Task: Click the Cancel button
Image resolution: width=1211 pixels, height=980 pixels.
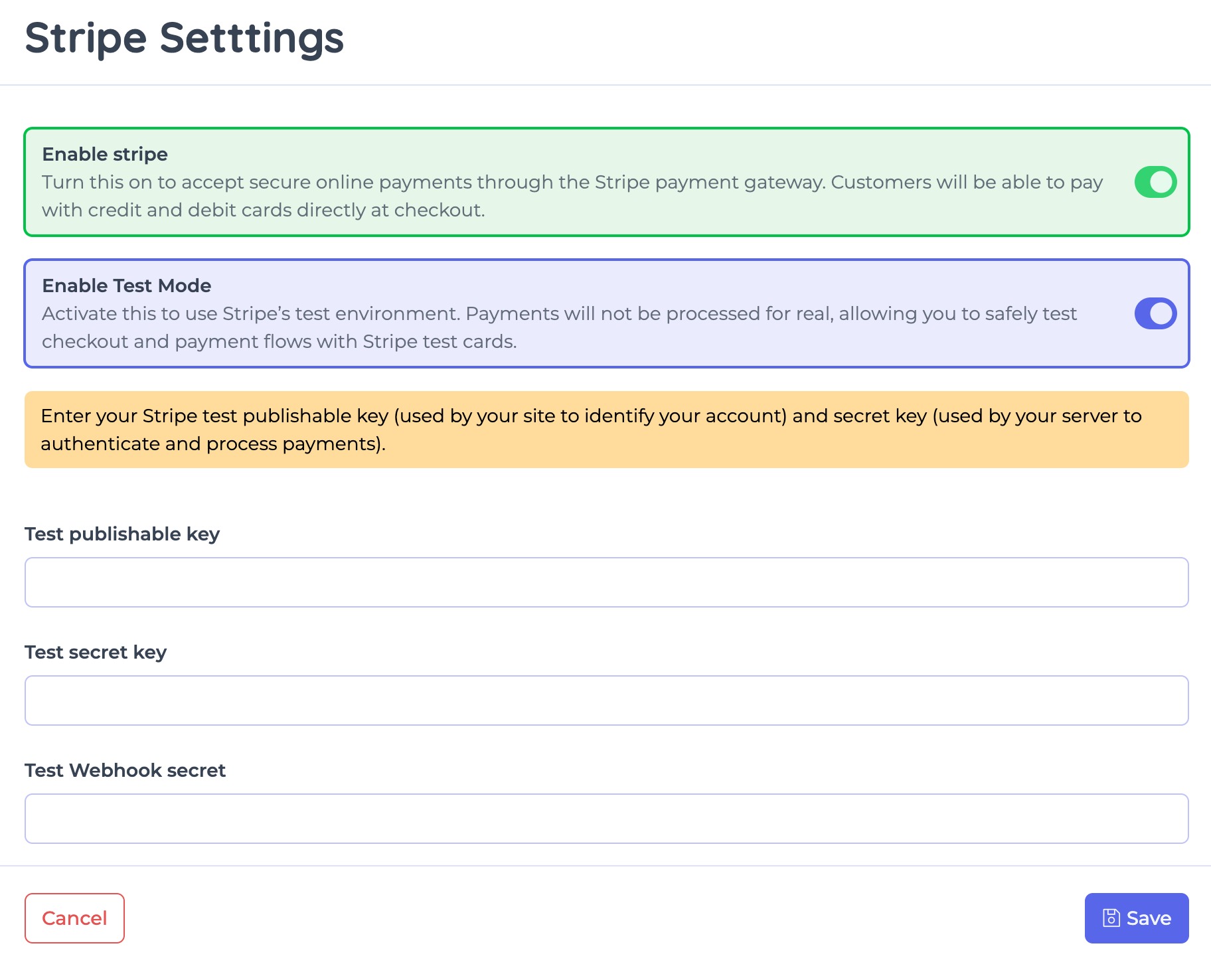Action: point(74,918)
